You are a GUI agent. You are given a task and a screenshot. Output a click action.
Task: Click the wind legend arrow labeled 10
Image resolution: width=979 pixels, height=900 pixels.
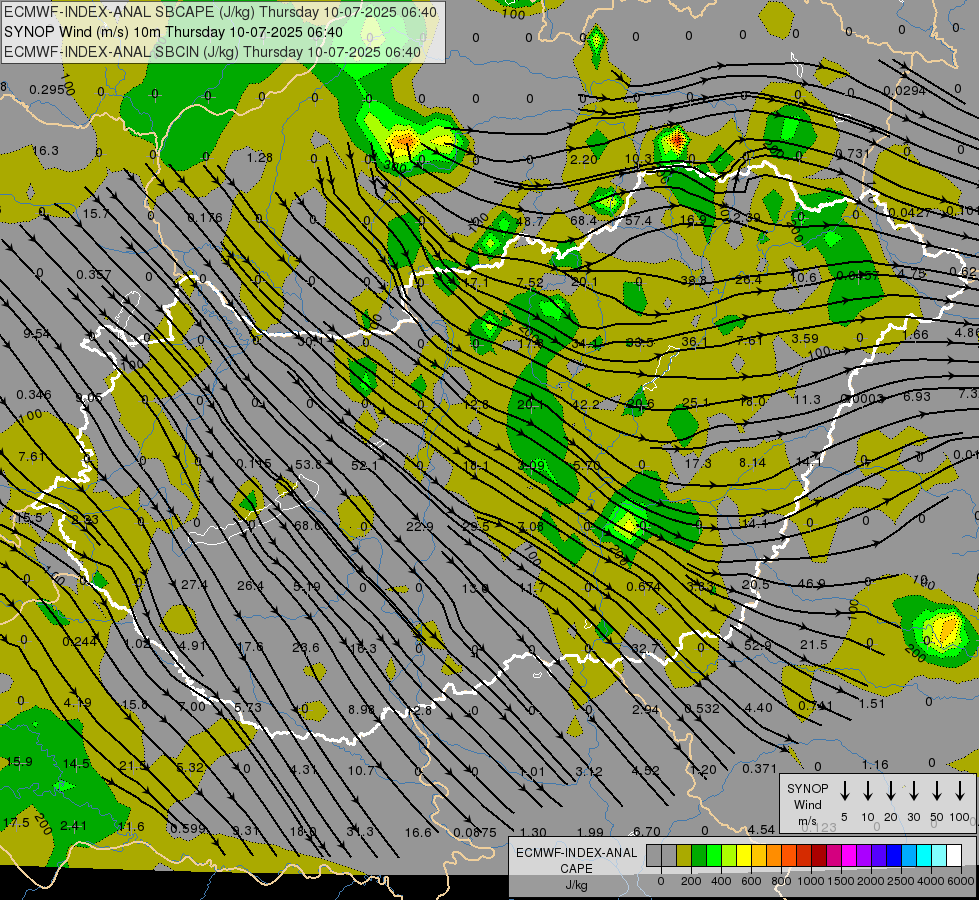(x=868, y=791)
